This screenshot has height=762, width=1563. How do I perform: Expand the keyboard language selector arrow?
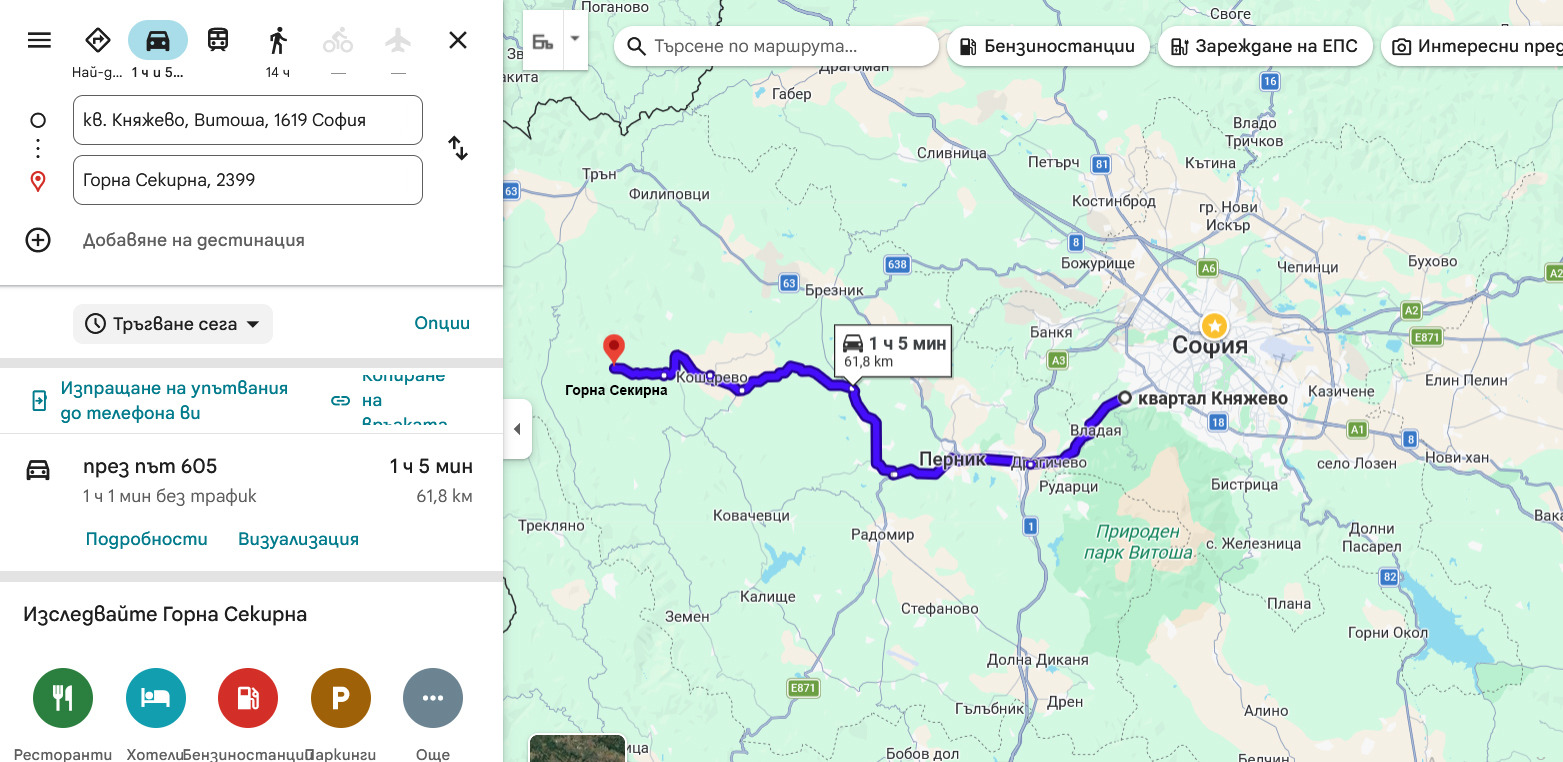575,40
